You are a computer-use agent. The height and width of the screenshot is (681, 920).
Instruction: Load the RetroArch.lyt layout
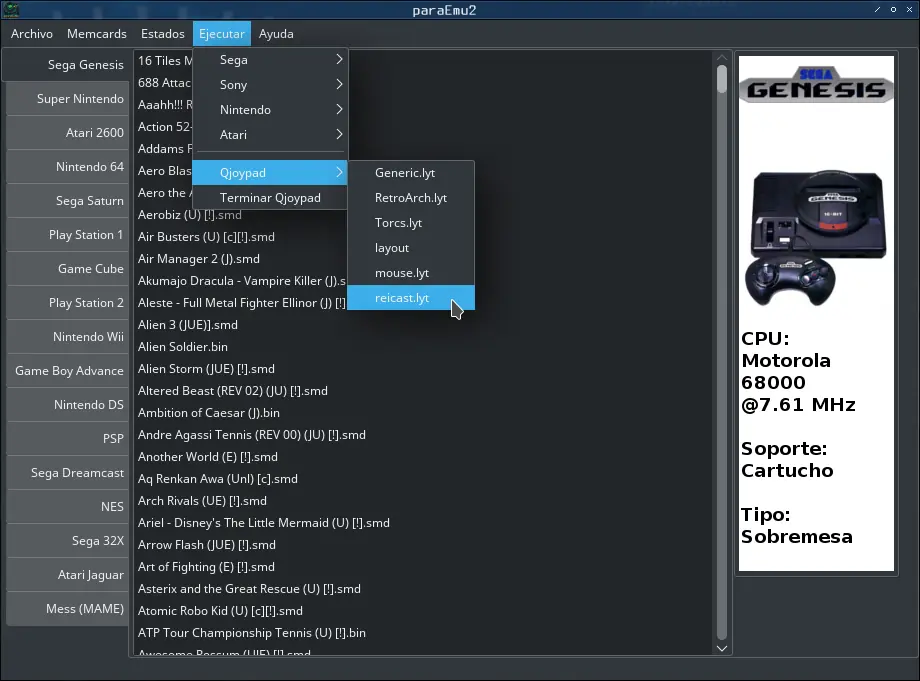click(411, 198)
